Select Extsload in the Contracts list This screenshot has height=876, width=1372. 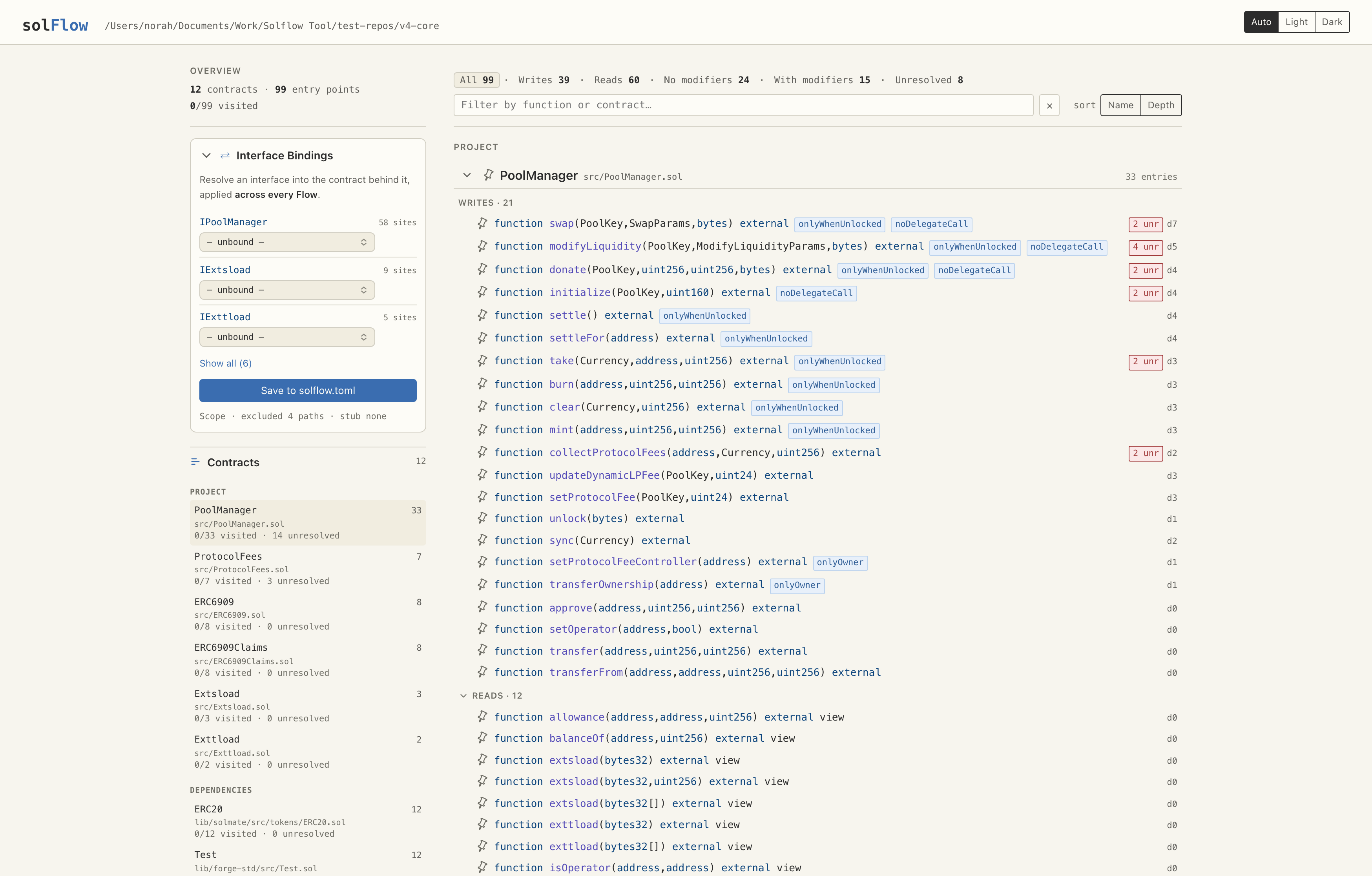(x=308, y=706)
